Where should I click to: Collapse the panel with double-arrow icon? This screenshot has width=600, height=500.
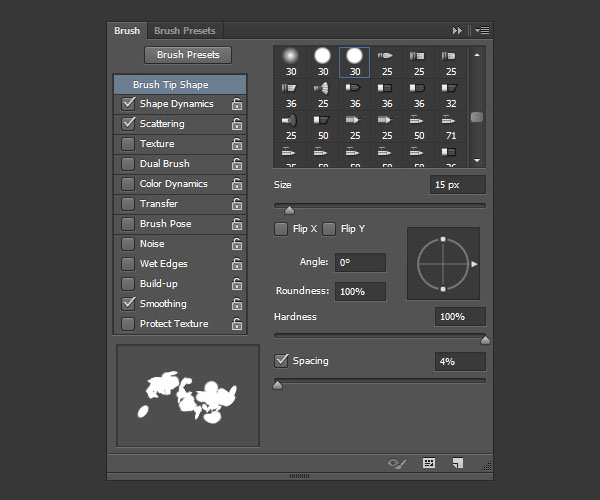tap(457, 30)
